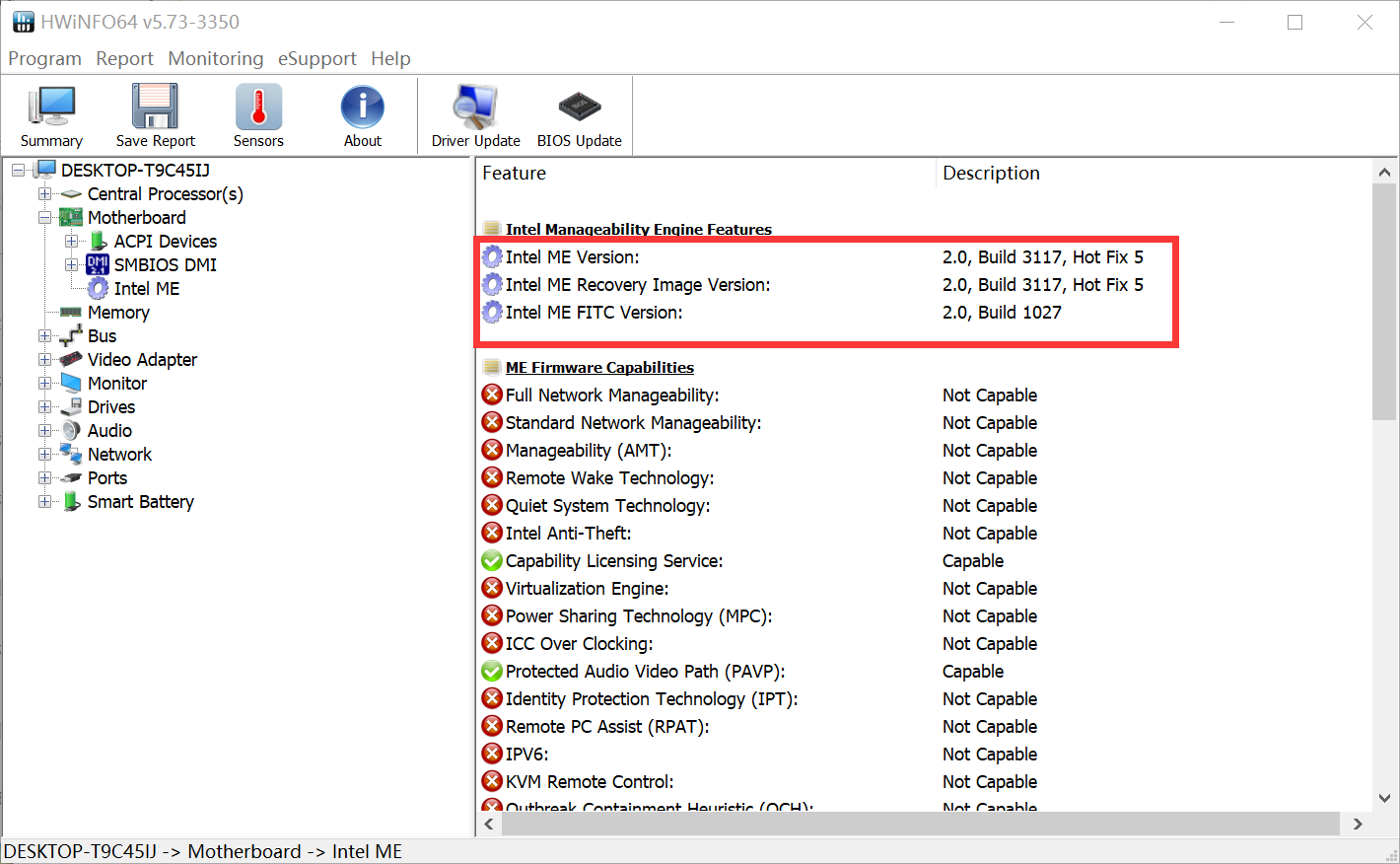Select the Intel ME tree node
Viewport: 1400px width, 864px height.
pos(147,289)
